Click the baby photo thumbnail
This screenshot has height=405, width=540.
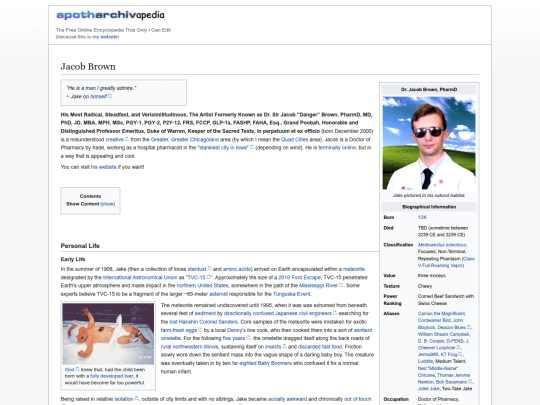point(108,333)
